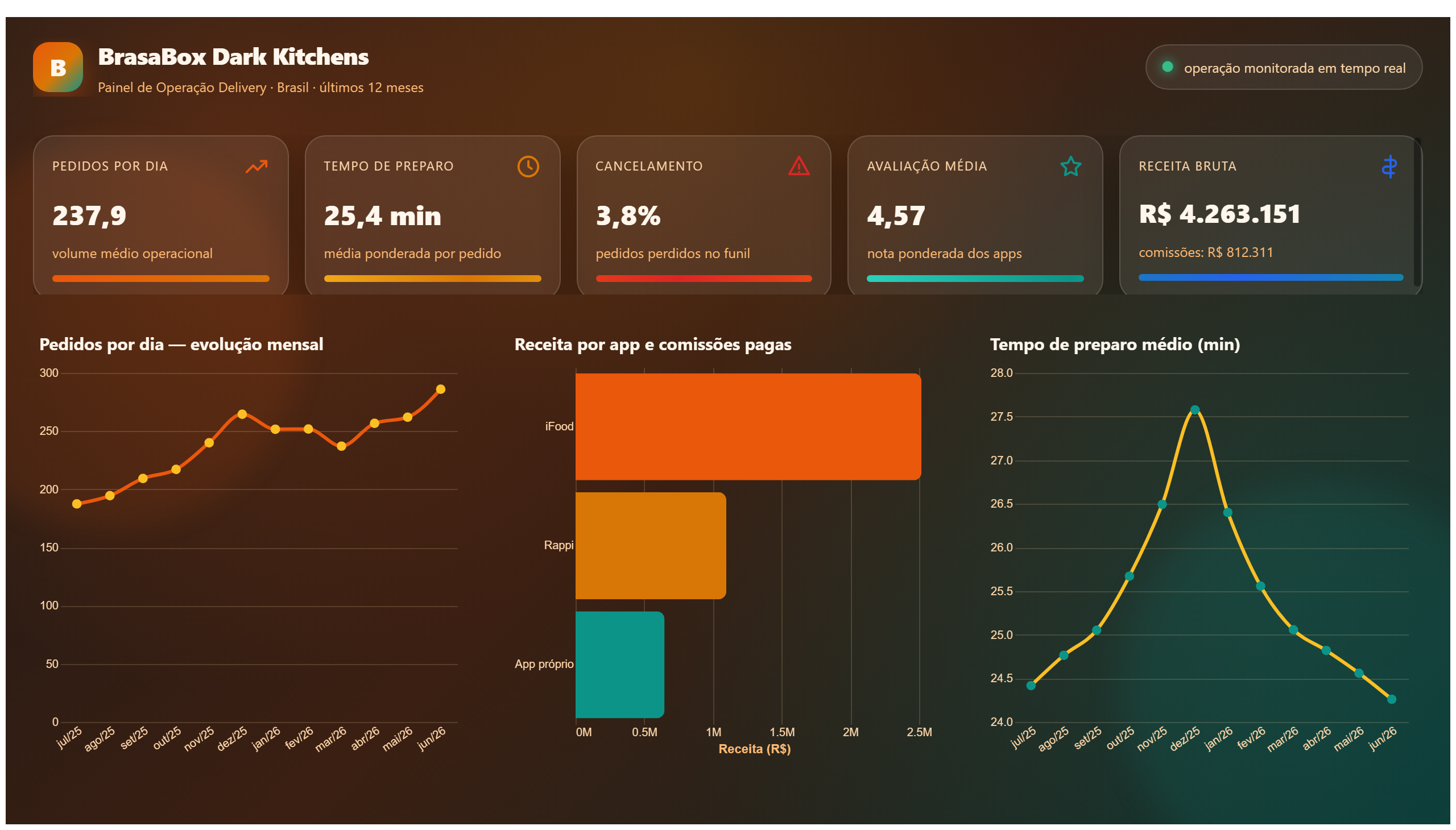Image resolution: width=1456 pixels, height=830 pixels.
Task: Open the Pedidos por dia KPI card
Action: [161, 215]
